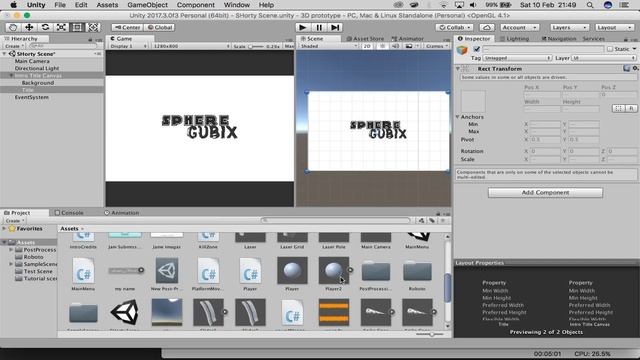The image size is (640, 360).
Task: Adjust the Game view Scale slider
Action: [x=256, y=46]
